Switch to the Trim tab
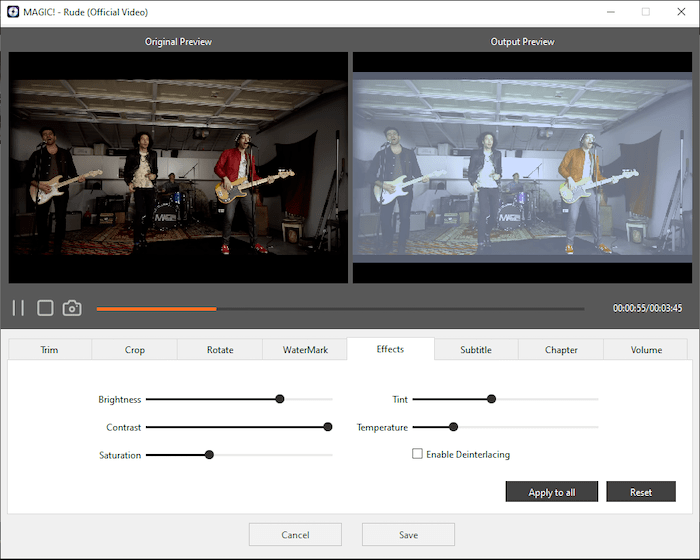Viewport: 700px width, 560px height. coord(50,350)
